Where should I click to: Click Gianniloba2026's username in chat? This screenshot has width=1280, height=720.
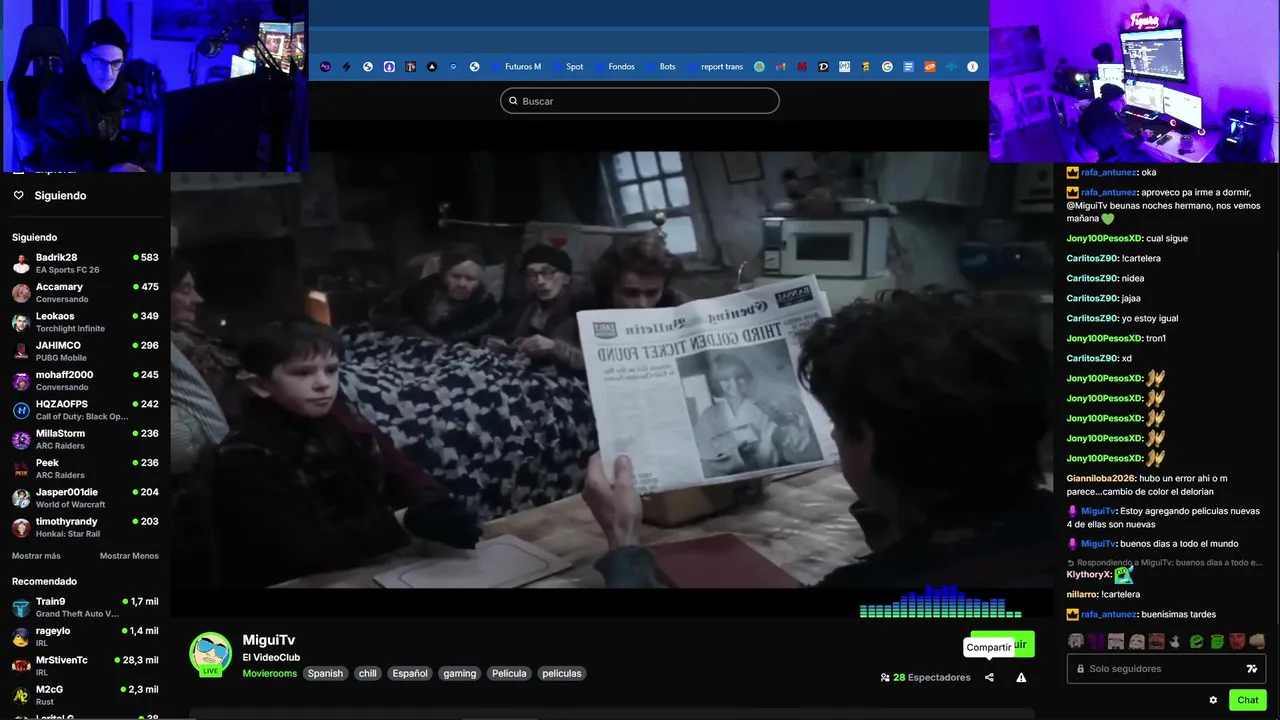pos(1100,478)
